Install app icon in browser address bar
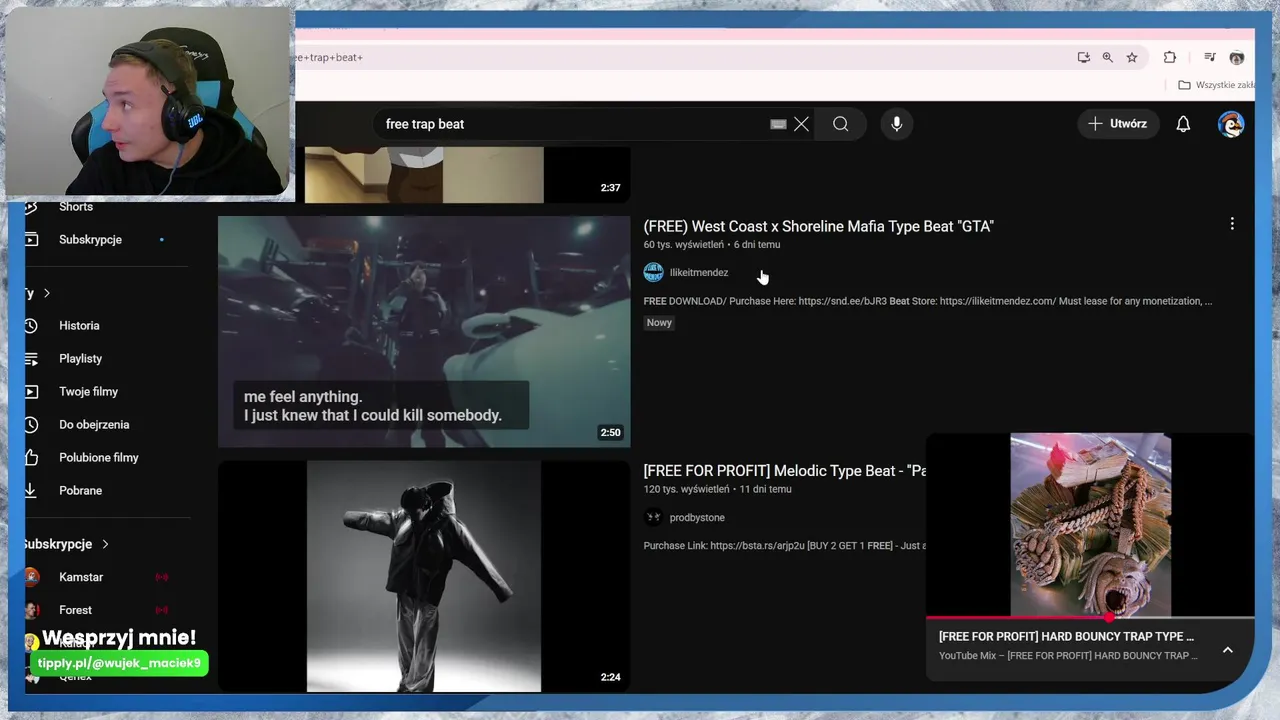Viewport: 1280px width, 720px height. [x=1083, y=57]
